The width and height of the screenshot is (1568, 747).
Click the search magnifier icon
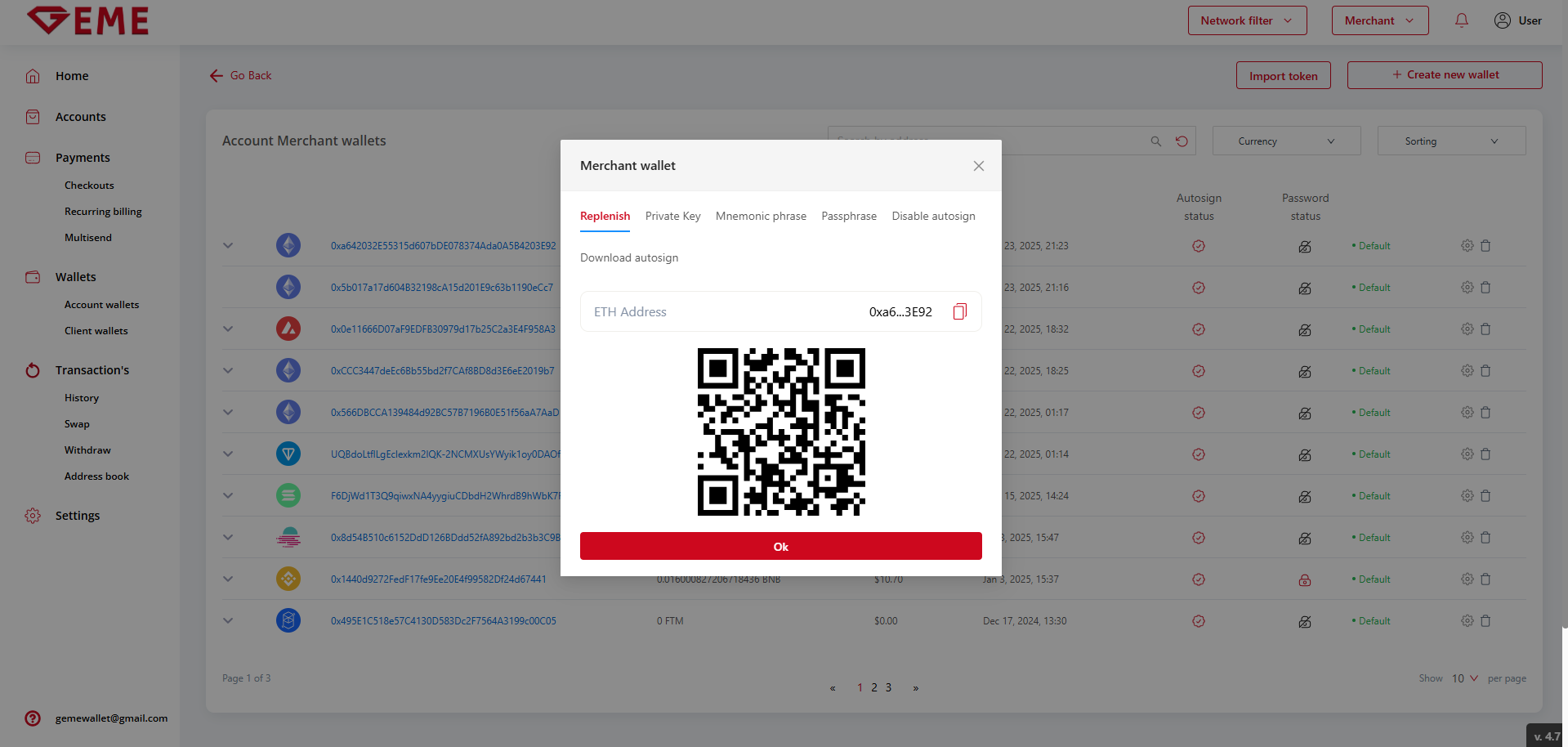pyautogui.click(x=1155, y=141)
